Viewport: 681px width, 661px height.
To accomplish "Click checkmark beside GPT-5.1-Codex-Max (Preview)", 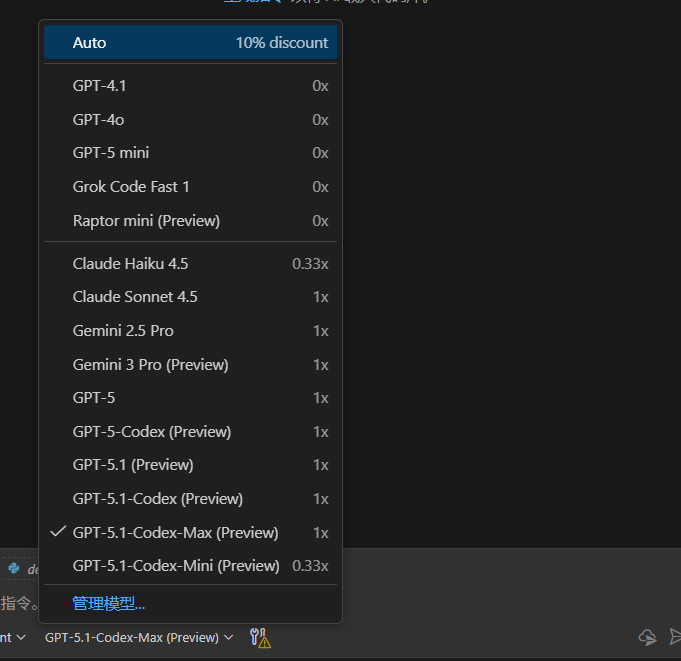I will coord(58,532).
